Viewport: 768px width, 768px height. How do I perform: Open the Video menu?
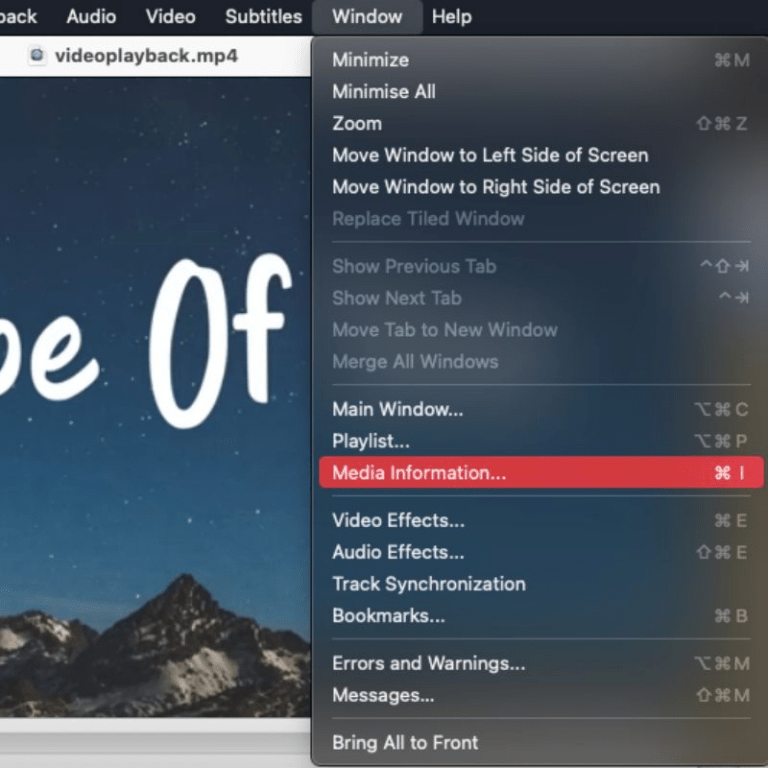point(170,17)
